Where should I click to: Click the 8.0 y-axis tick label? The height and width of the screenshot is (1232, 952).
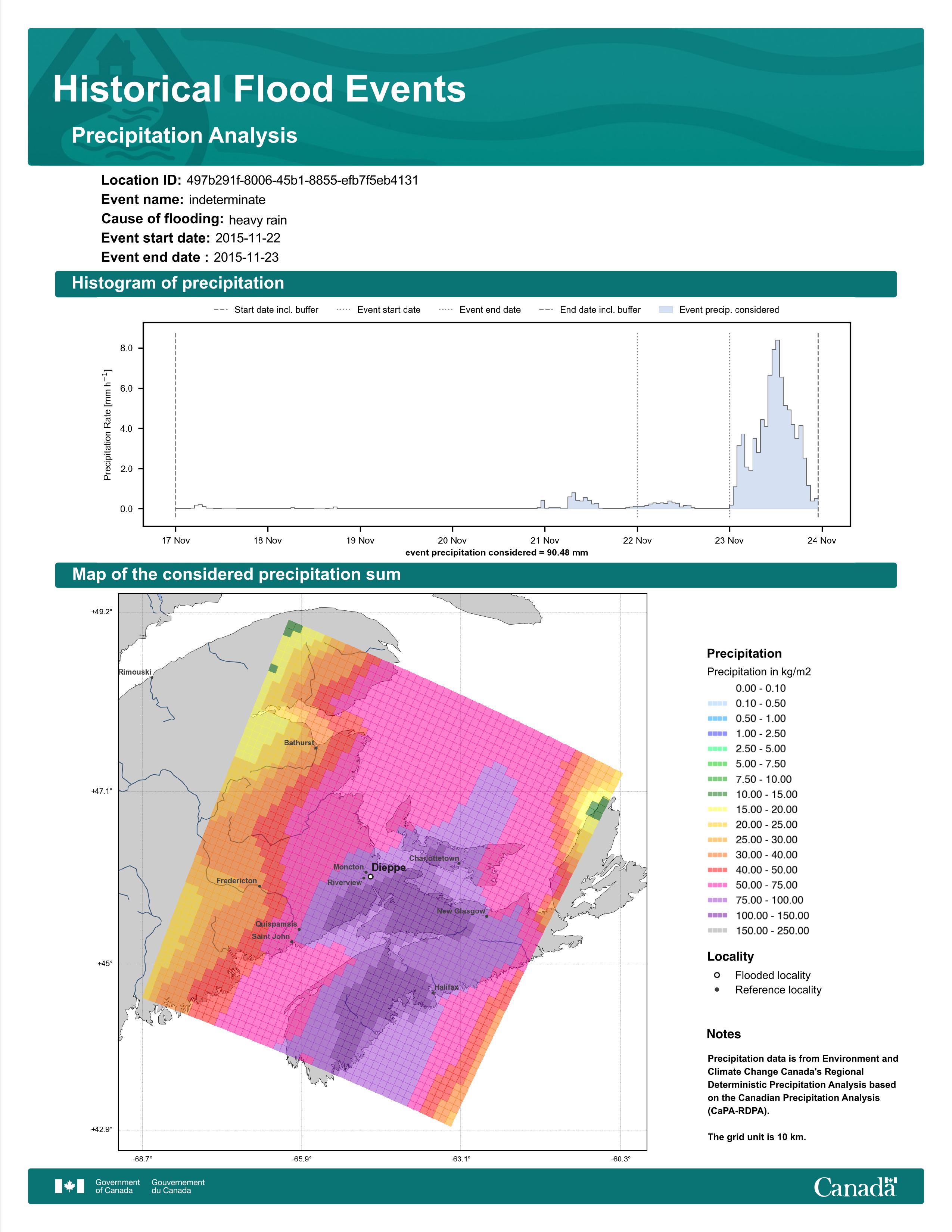tap(126, 348)
